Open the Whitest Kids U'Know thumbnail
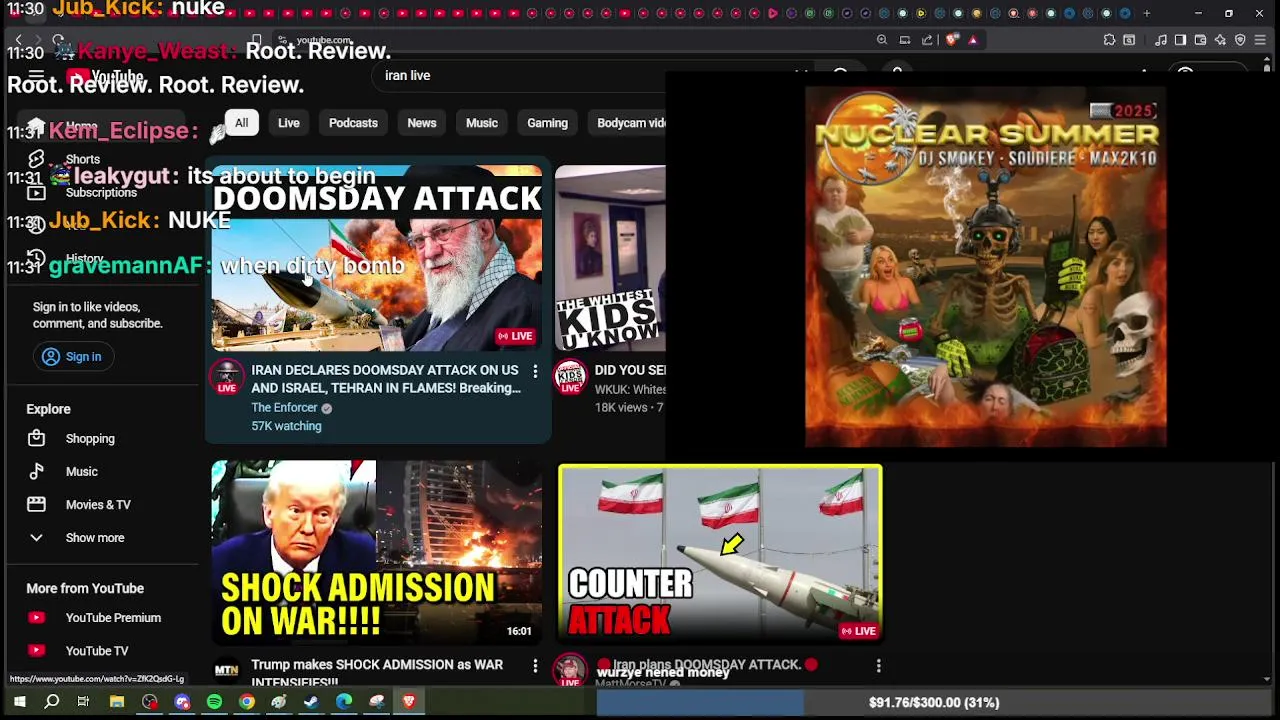1280x720 pixels. pyautogui.click(x=610, y=258)
